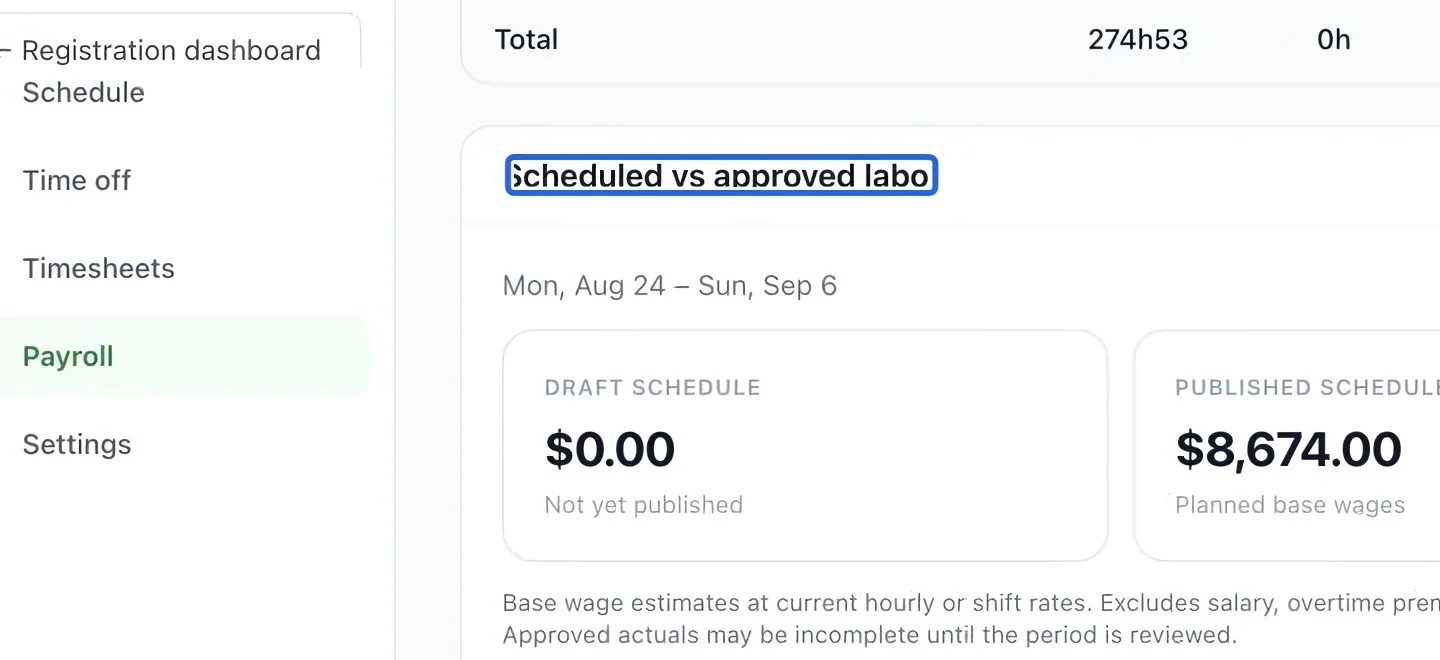Select the highlighted Payroll menu item
Screen dimensions: 1440x660
coord(184,356)
